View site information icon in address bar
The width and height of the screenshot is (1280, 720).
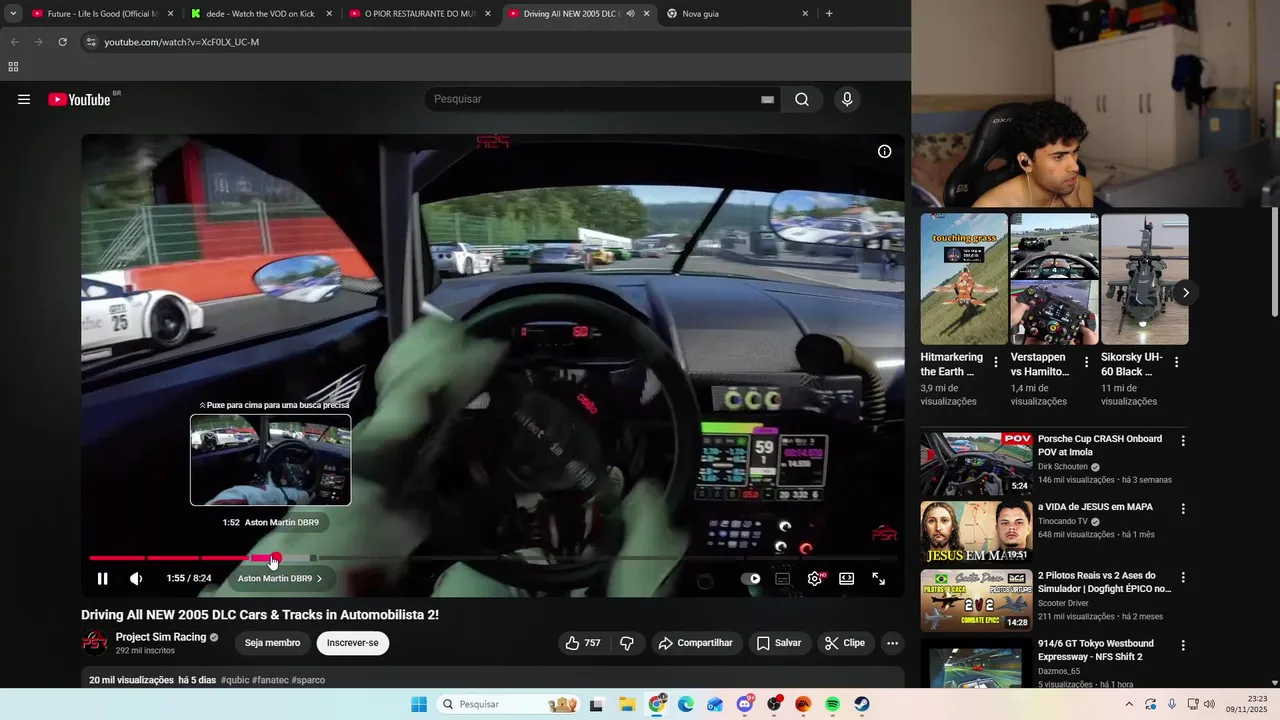click(x=91, y=42)
